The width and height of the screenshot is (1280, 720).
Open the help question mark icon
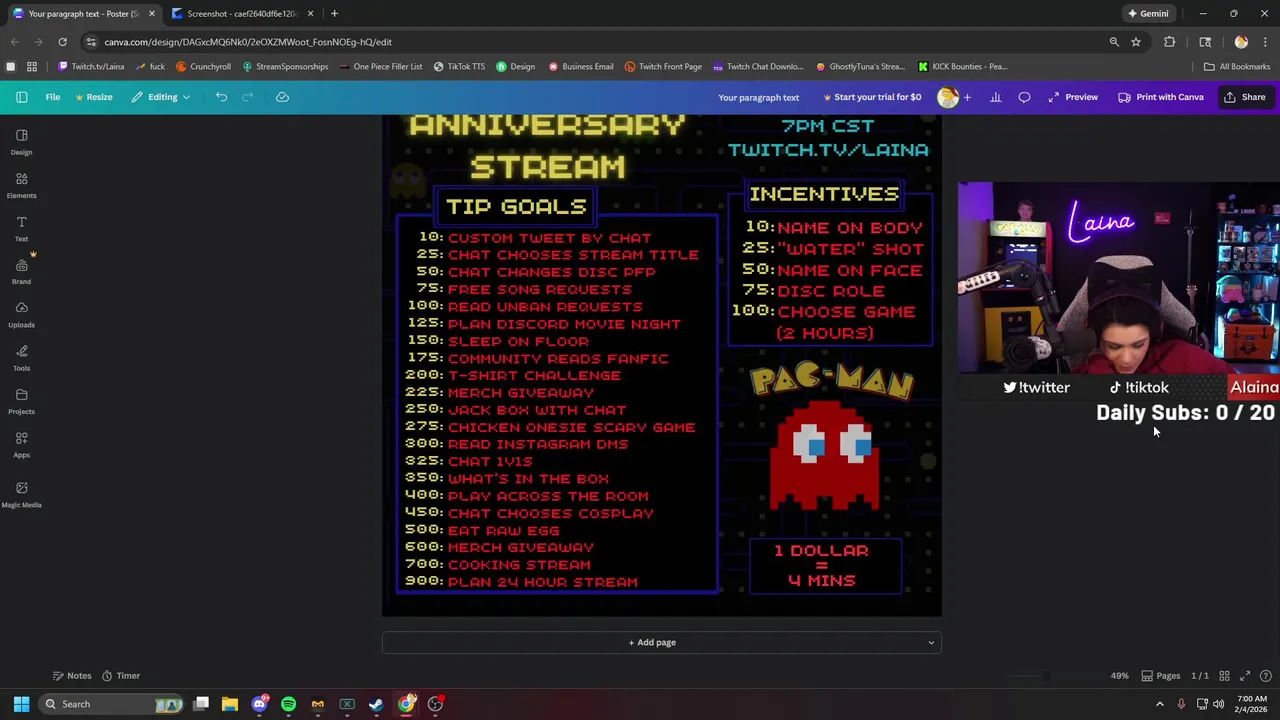point(1265,676)
